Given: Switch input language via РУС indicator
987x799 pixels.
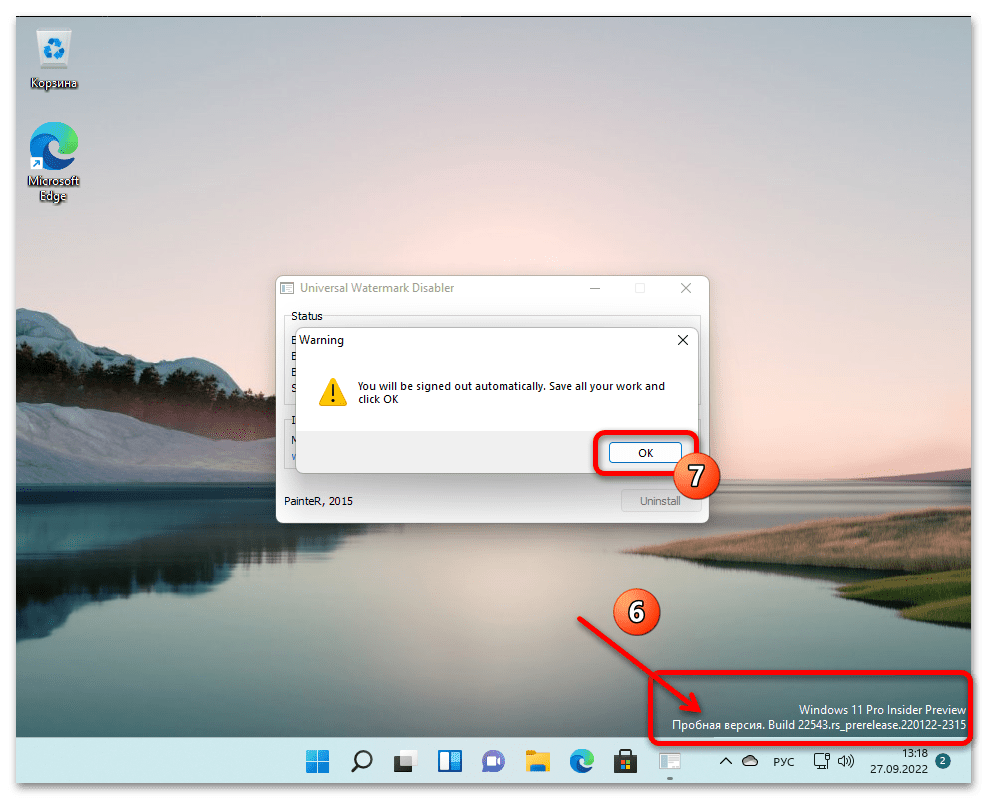Looking at the screenshot, I should coord(783,762).
